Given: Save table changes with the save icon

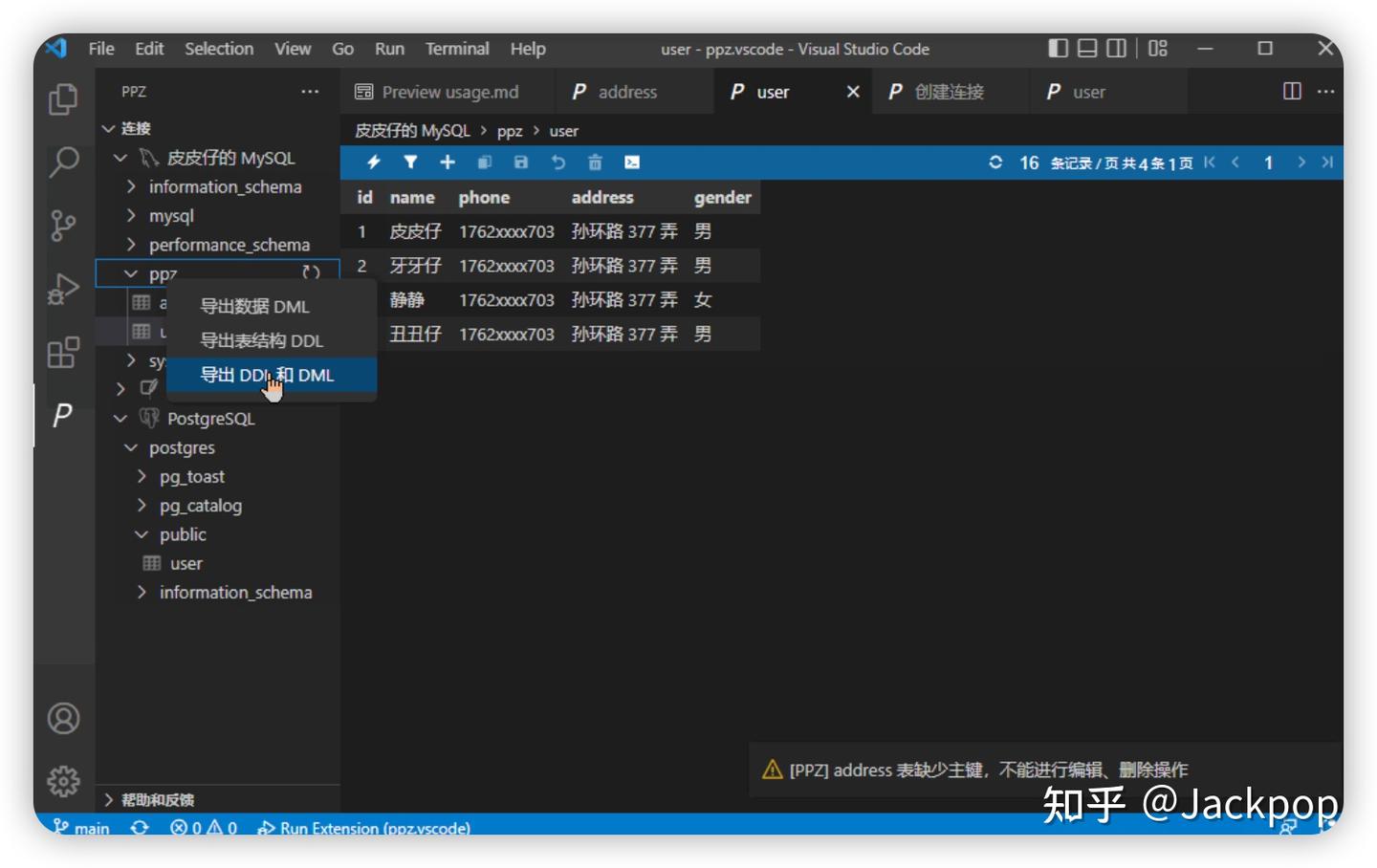Looking at the screenshot, I should 520,163.
